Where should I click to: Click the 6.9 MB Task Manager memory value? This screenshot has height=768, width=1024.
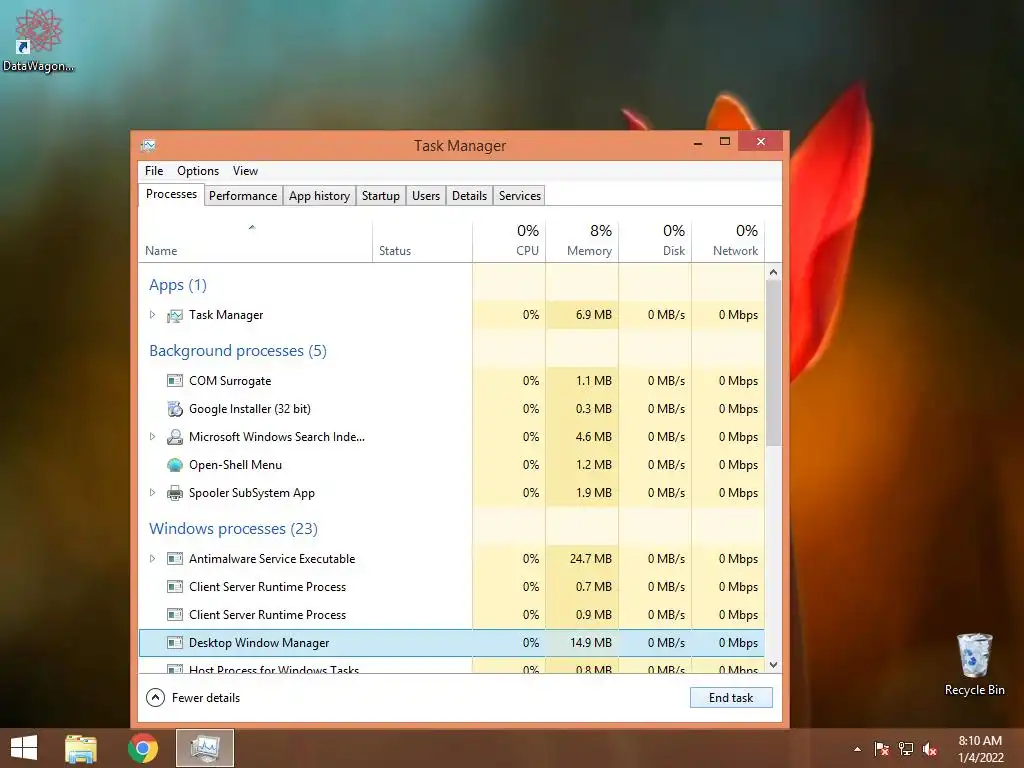pos(594,315)
